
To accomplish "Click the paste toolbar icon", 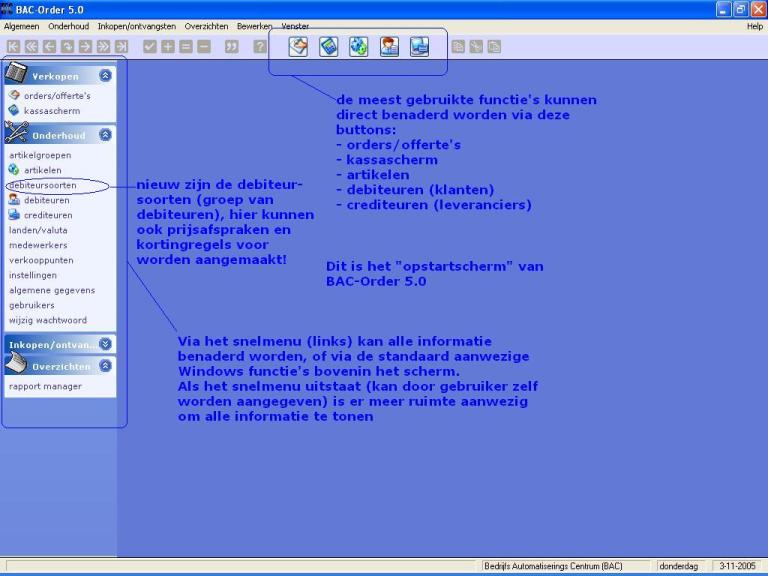I will (494, 47).
